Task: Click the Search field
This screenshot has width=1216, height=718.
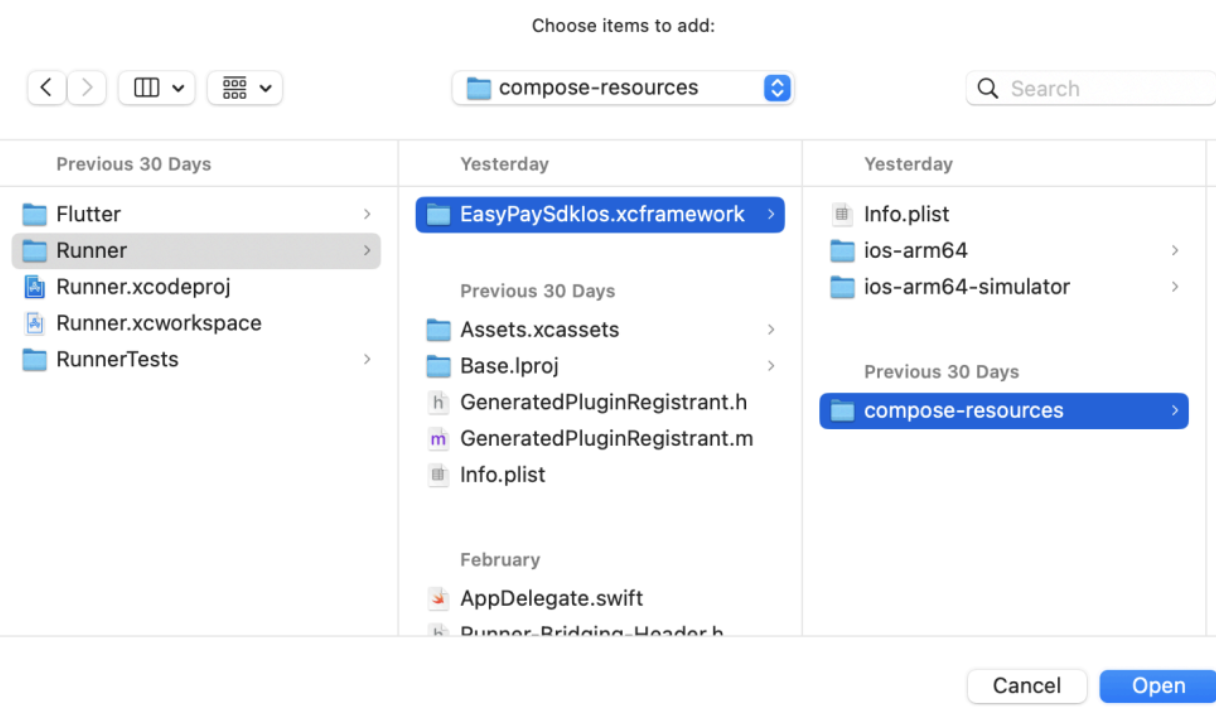Action: pyautogui.click(x=1091, y=88)
